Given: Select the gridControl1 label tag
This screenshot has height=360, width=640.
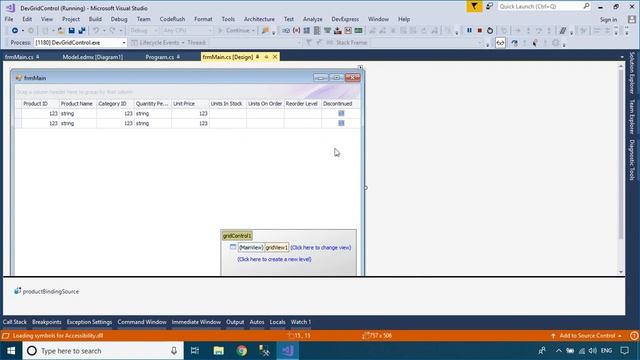Looking at the screenshot, I should pos(237,236).
